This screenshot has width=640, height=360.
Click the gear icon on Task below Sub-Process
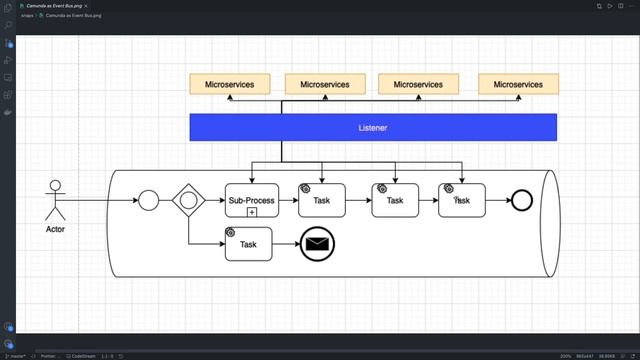coord(230,232)
